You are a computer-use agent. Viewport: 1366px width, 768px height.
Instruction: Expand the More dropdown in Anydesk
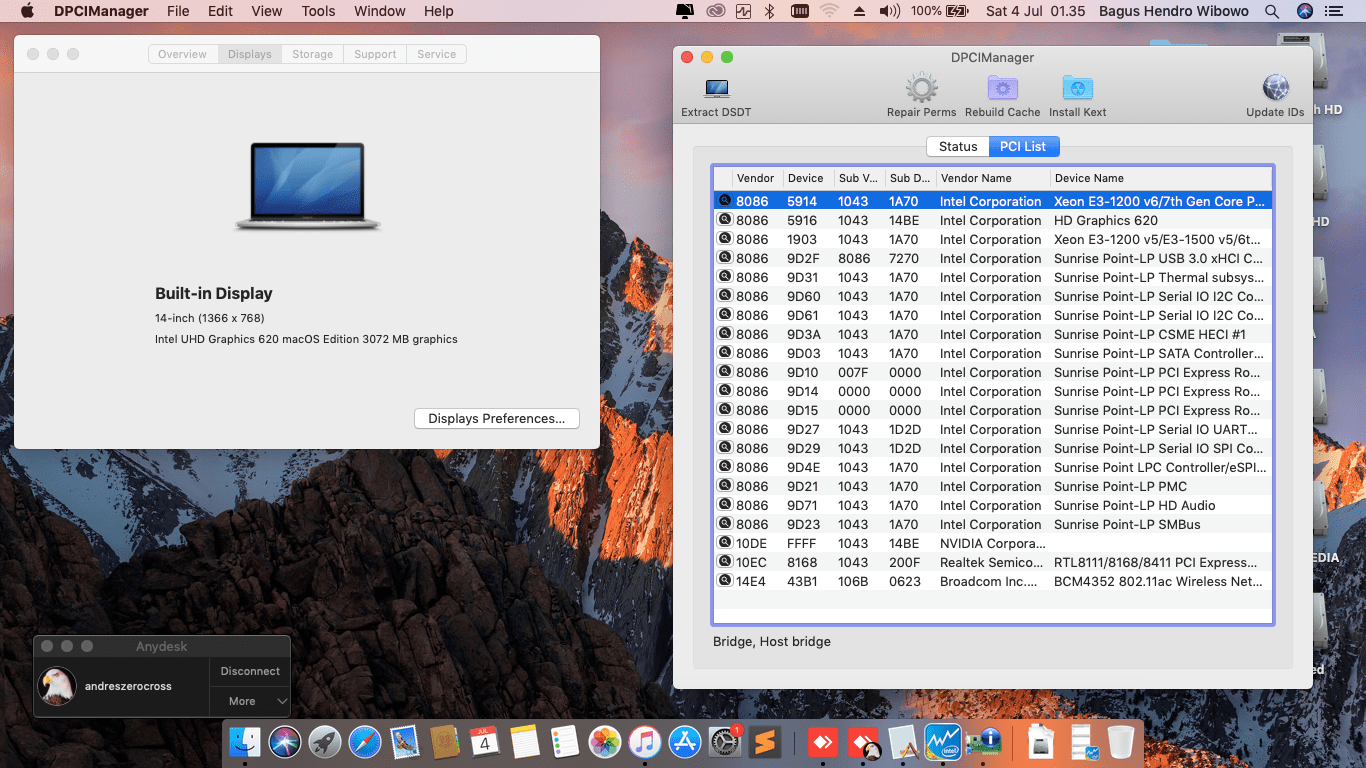point(250,701)
